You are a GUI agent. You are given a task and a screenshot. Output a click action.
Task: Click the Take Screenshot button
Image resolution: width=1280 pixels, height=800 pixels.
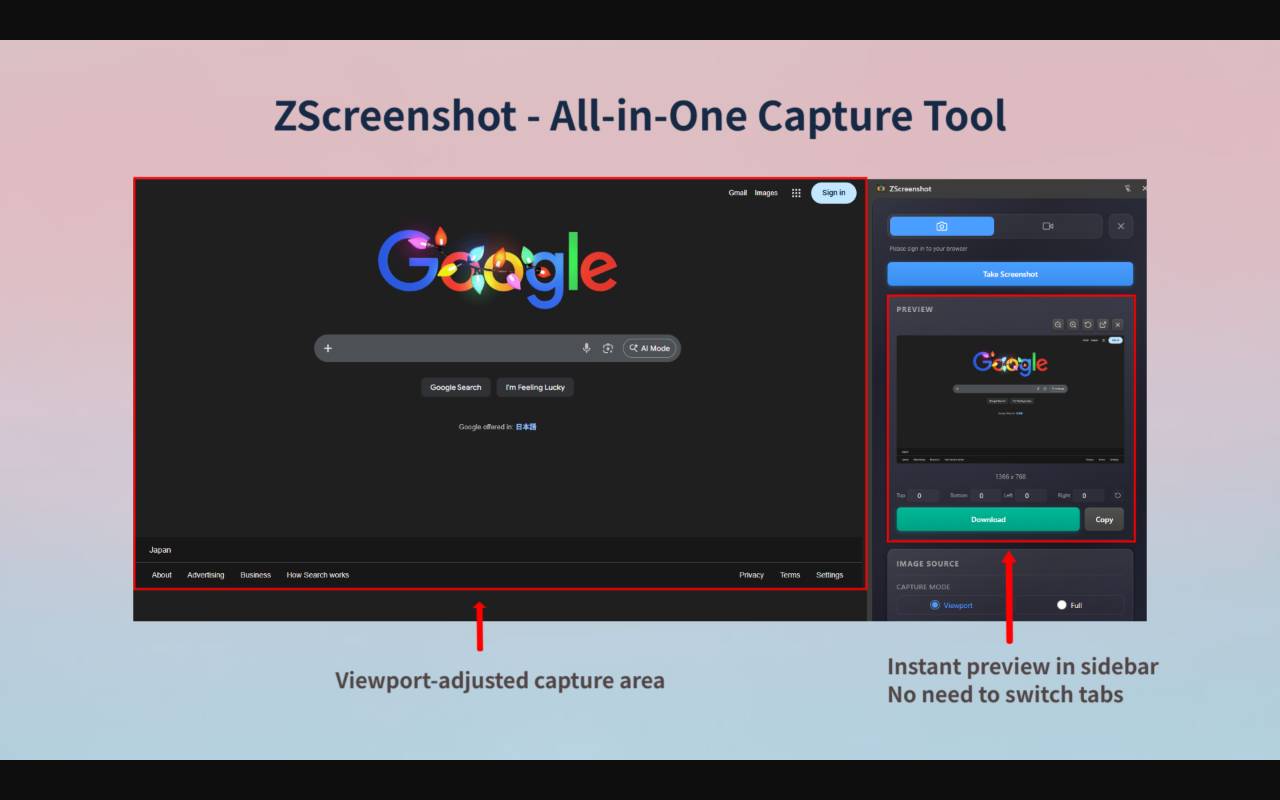pos(1010,274)
